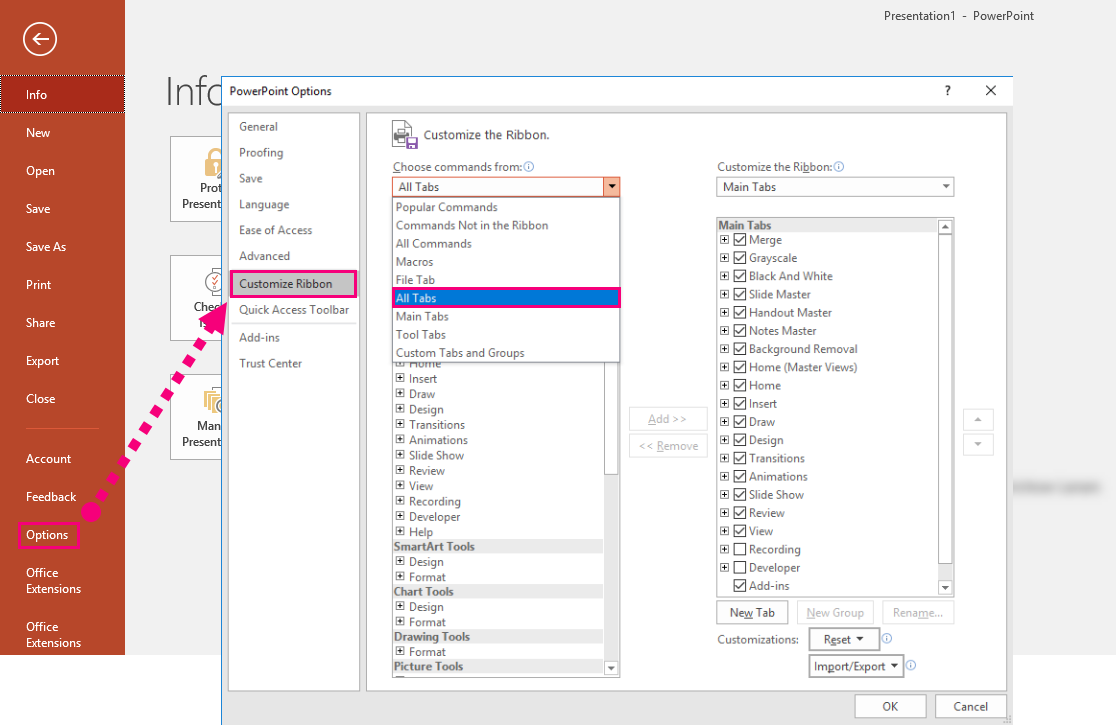Open the Reset dropdown button
The image size is (1116, 725).
(x=844, y=640)
